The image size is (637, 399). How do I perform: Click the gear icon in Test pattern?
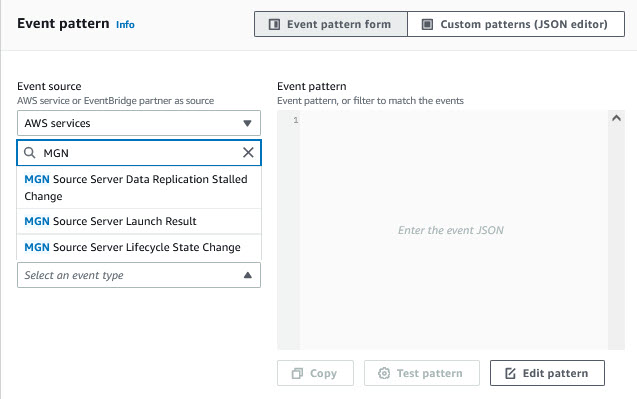tap(384, 373)
